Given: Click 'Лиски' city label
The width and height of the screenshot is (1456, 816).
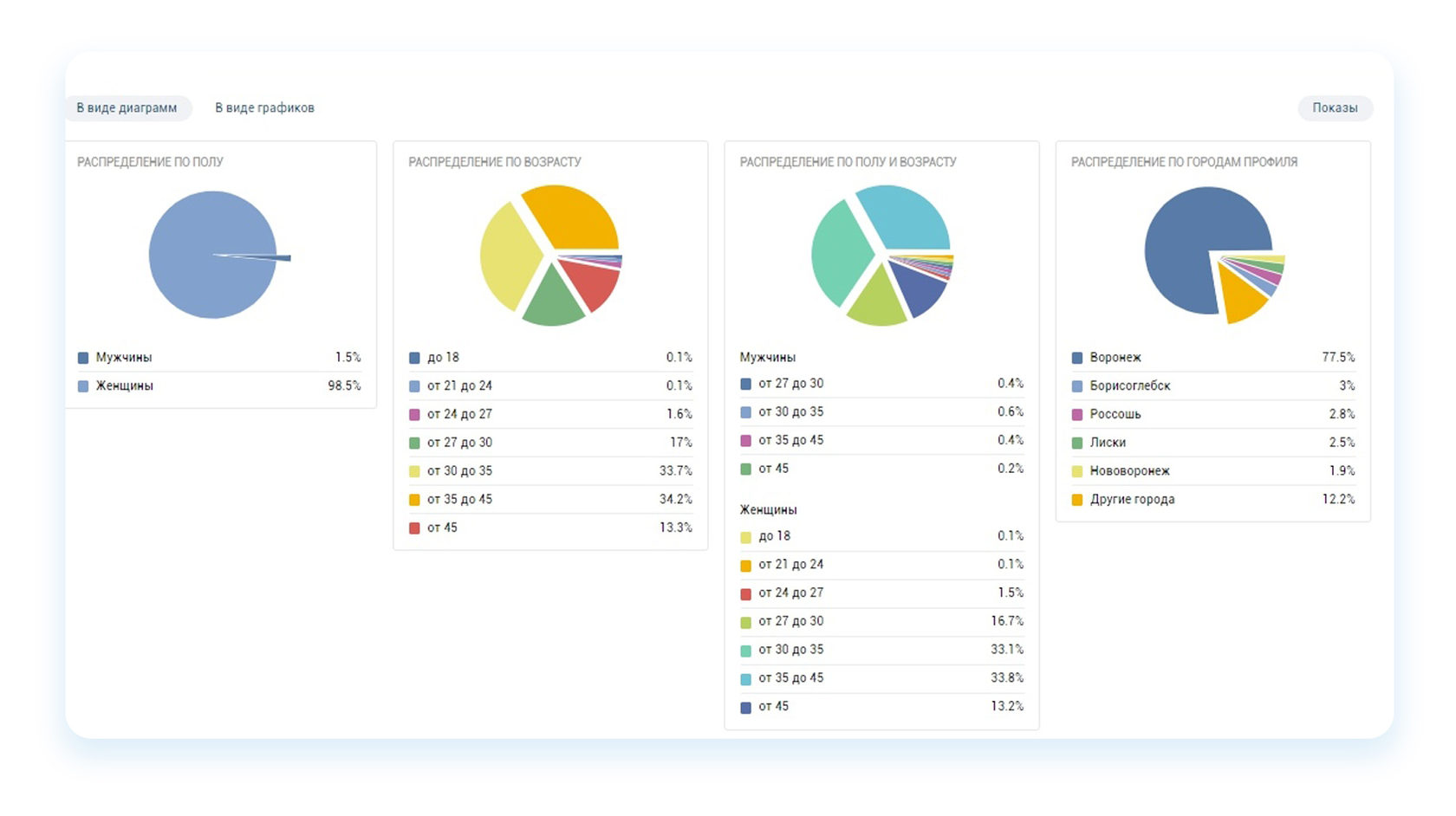Looking at the screenshot, I should coord(1108,443).
